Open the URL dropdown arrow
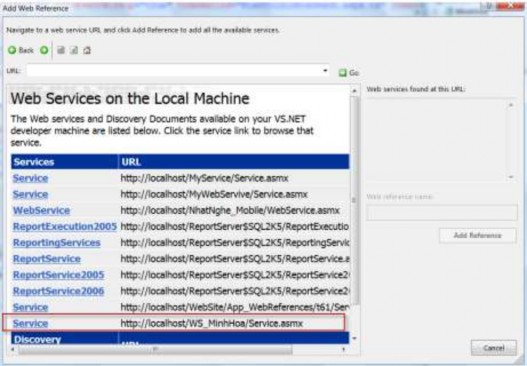Viewport: 527px width, 366px height. pyautogui.click(x=325, y=71)
